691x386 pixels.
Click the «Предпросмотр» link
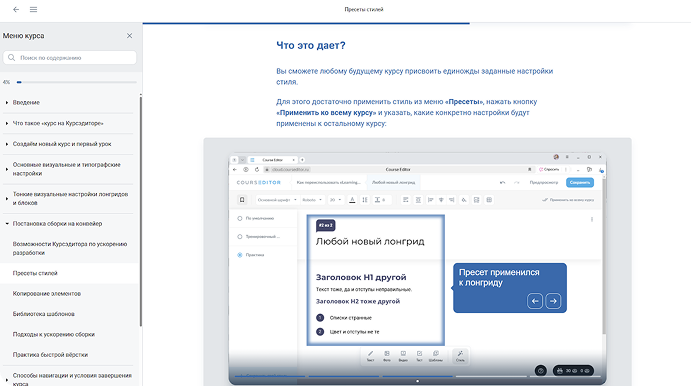coord(543,182)
